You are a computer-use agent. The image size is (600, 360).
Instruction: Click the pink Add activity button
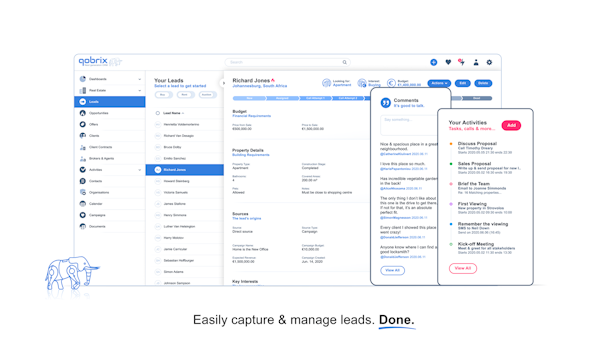coord(511,125)
